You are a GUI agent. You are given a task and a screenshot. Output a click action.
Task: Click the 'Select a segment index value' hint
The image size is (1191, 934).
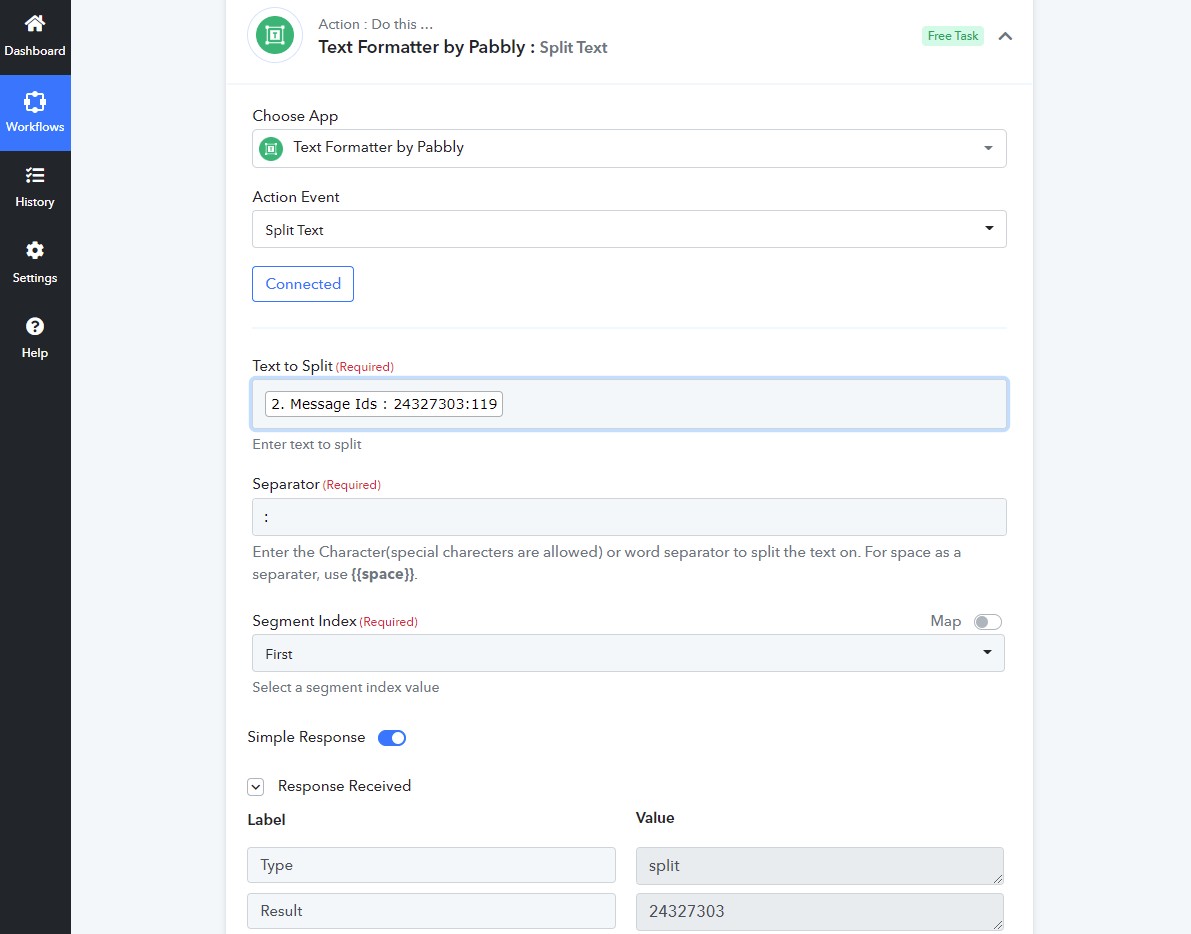click(346, 687)
